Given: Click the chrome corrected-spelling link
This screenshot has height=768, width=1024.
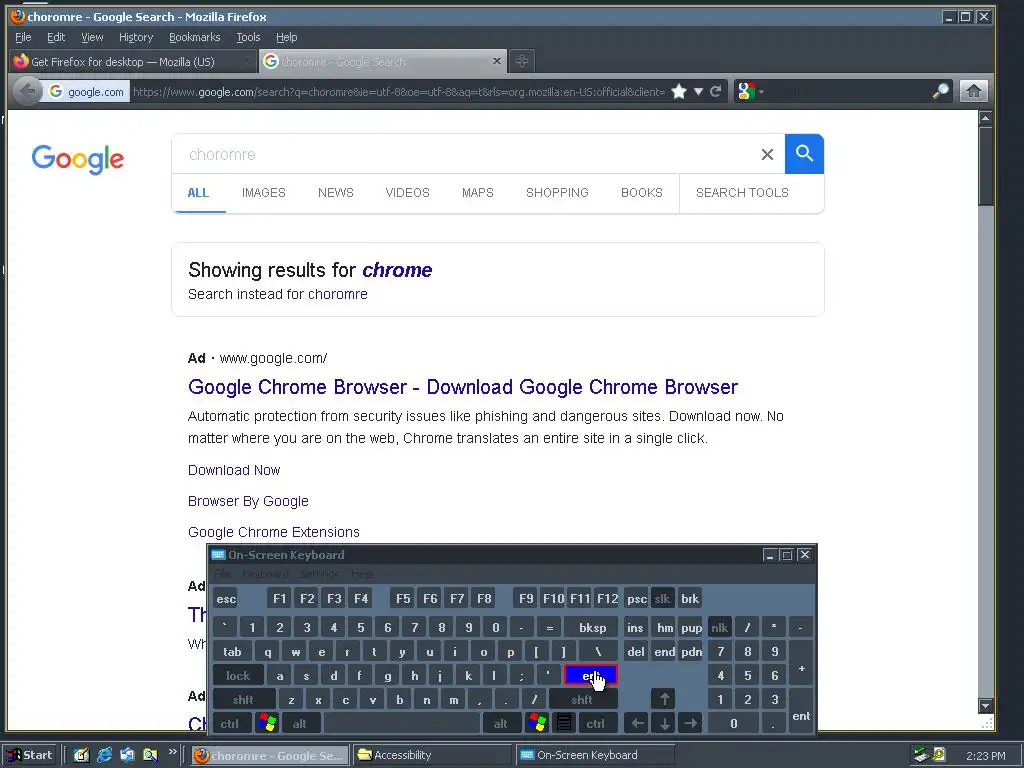Looking at the screenshot, I should 397,270.
